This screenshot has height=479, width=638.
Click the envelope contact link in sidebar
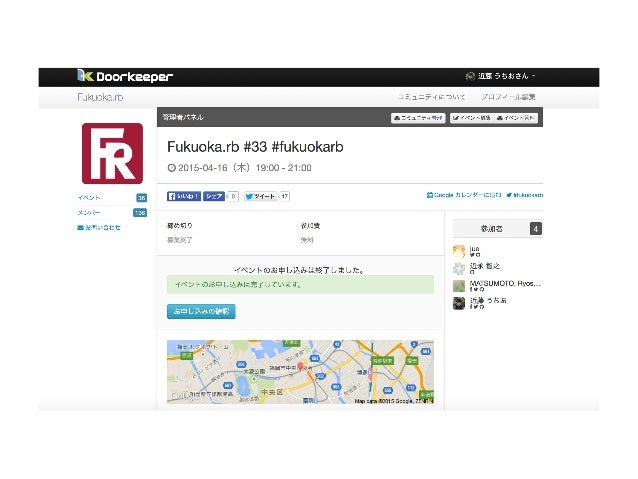[x=99, y=227]
